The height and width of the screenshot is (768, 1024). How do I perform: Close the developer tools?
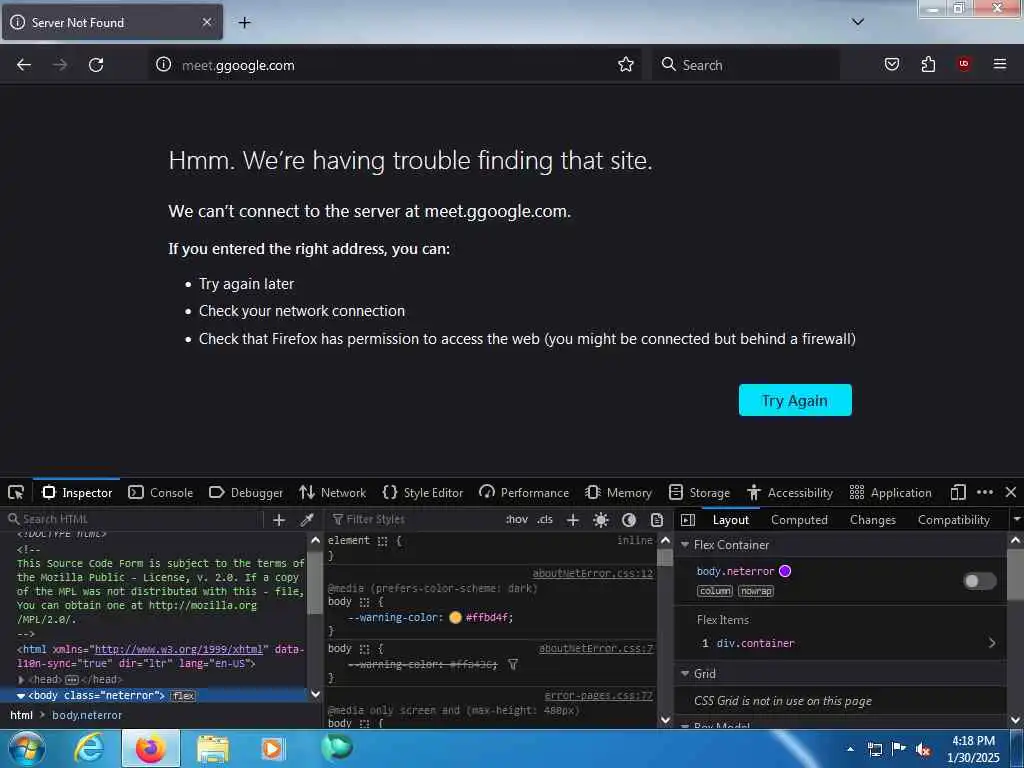pyautogui.click(x=1010, y=492)
